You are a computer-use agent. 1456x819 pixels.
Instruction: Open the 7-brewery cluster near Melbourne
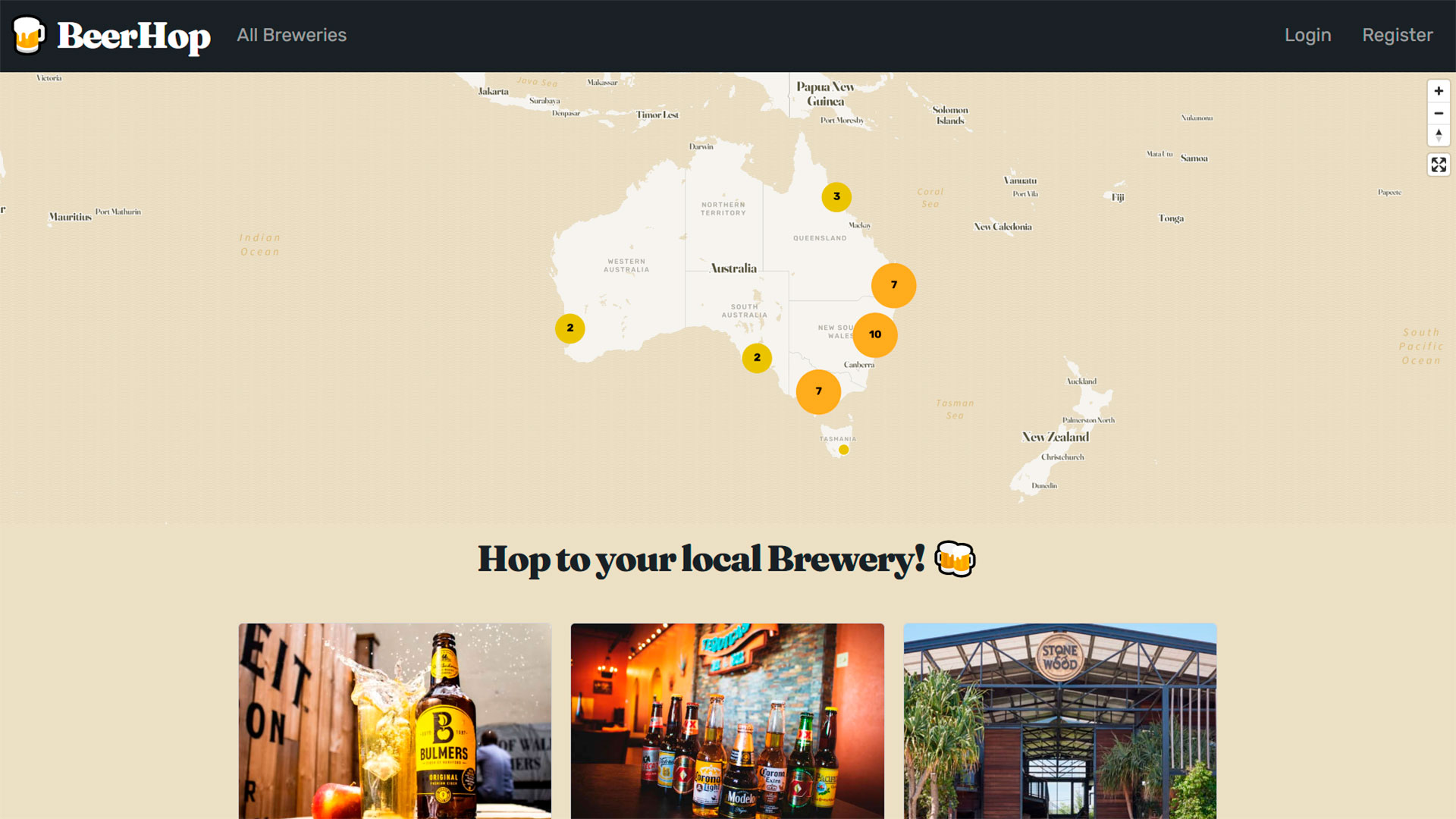click(818, 391)
